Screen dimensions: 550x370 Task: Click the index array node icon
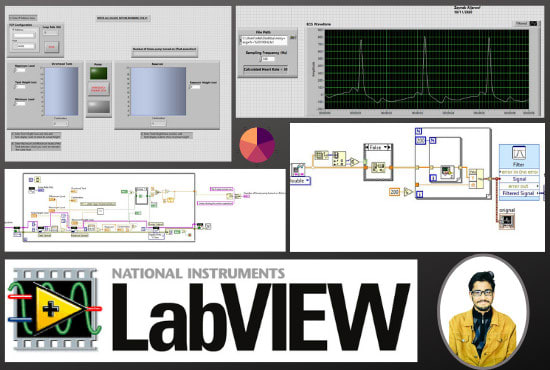[x=339, y=159]
